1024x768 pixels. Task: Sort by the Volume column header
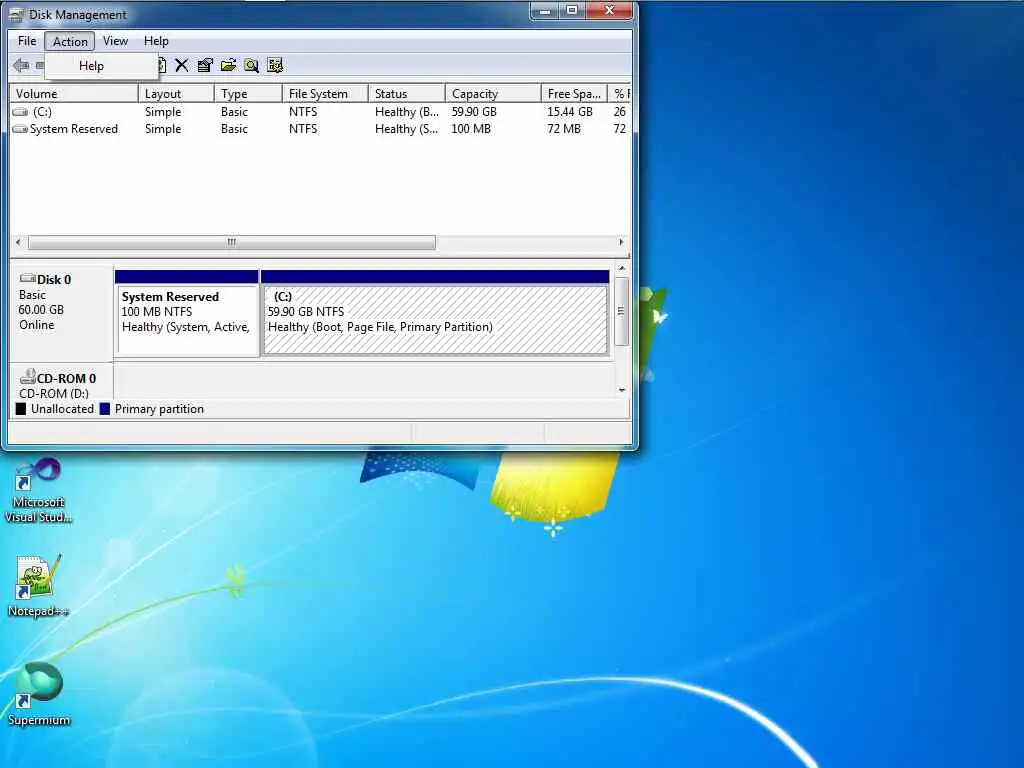pyautogui.click(x=73, y=94)
